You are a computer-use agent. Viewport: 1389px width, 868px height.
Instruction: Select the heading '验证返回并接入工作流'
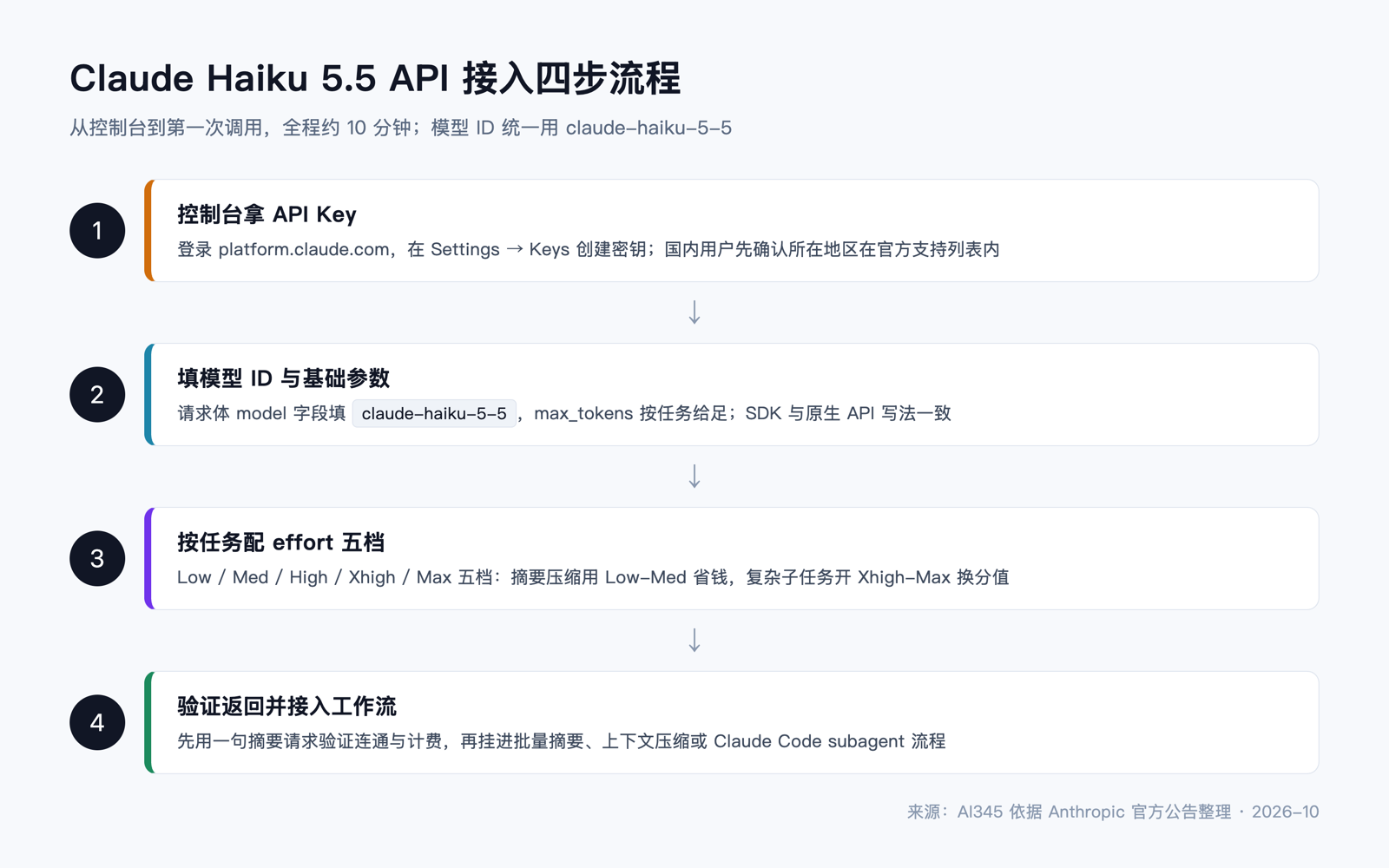click(287, 707)
